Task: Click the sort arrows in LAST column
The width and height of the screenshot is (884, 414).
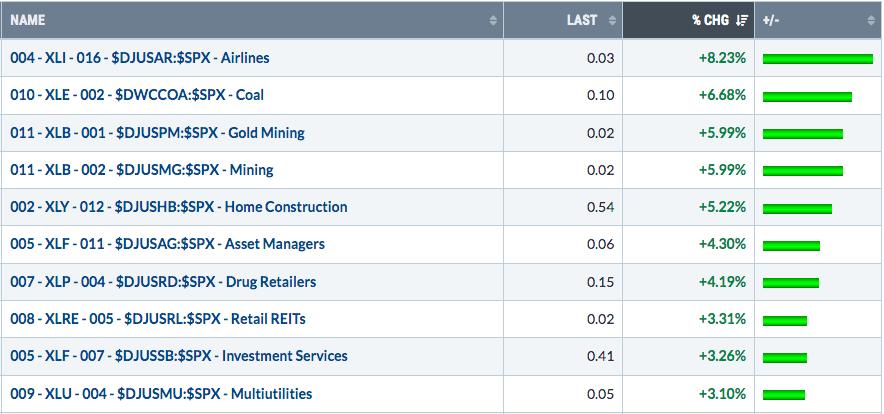Action: tap(612, 20)
